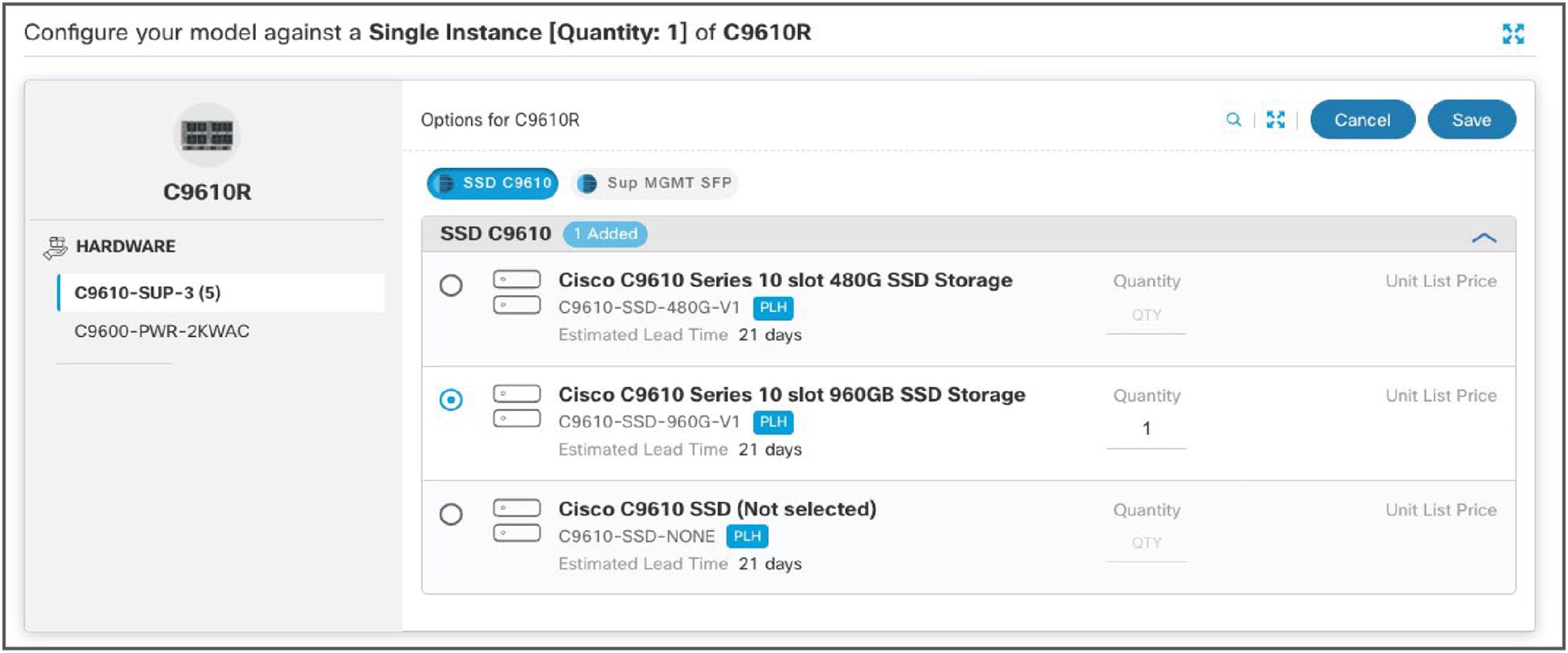This screenshot has height=653, width=1568.
Task: Click the C9610-SSD-480G-V1 part number
Action: (x=649, y=308)
